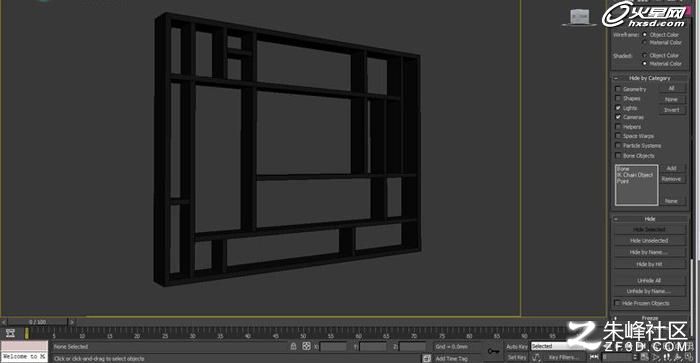Image resolution: width=700 pixels, height=363 pixels.
Task: Toggle the selection lock icon
Action: (293, 346)
